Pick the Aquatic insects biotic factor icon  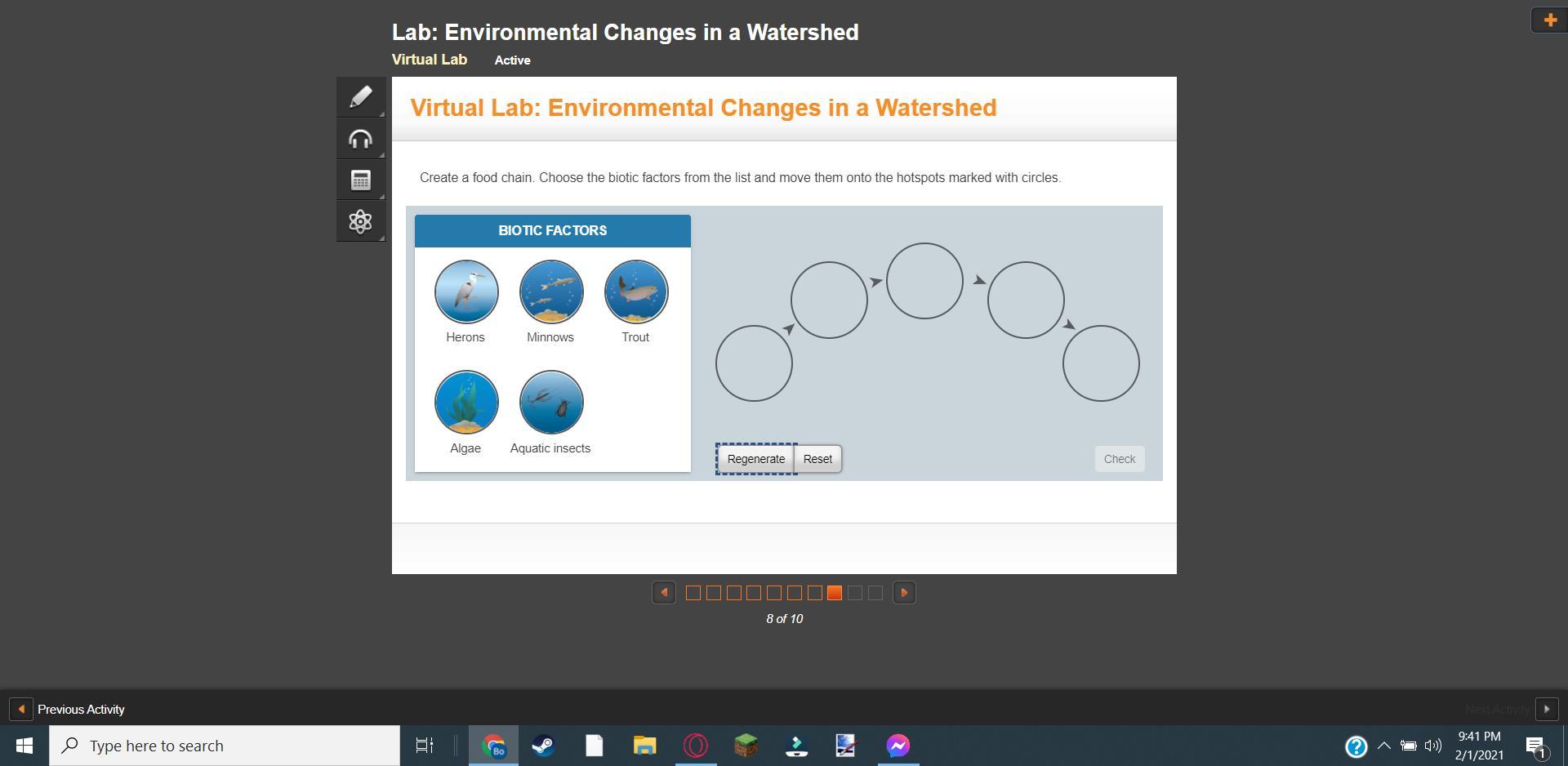(x=551, y=403)
